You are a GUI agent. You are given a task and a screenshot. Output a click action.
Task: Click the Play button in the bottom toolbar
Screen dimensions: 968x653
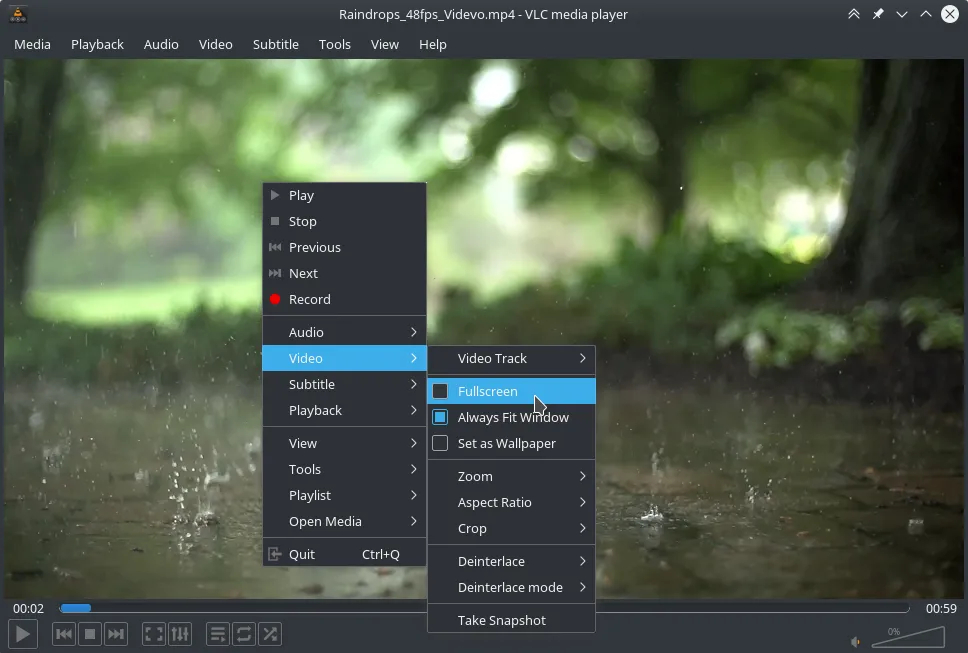coord(22,633)
